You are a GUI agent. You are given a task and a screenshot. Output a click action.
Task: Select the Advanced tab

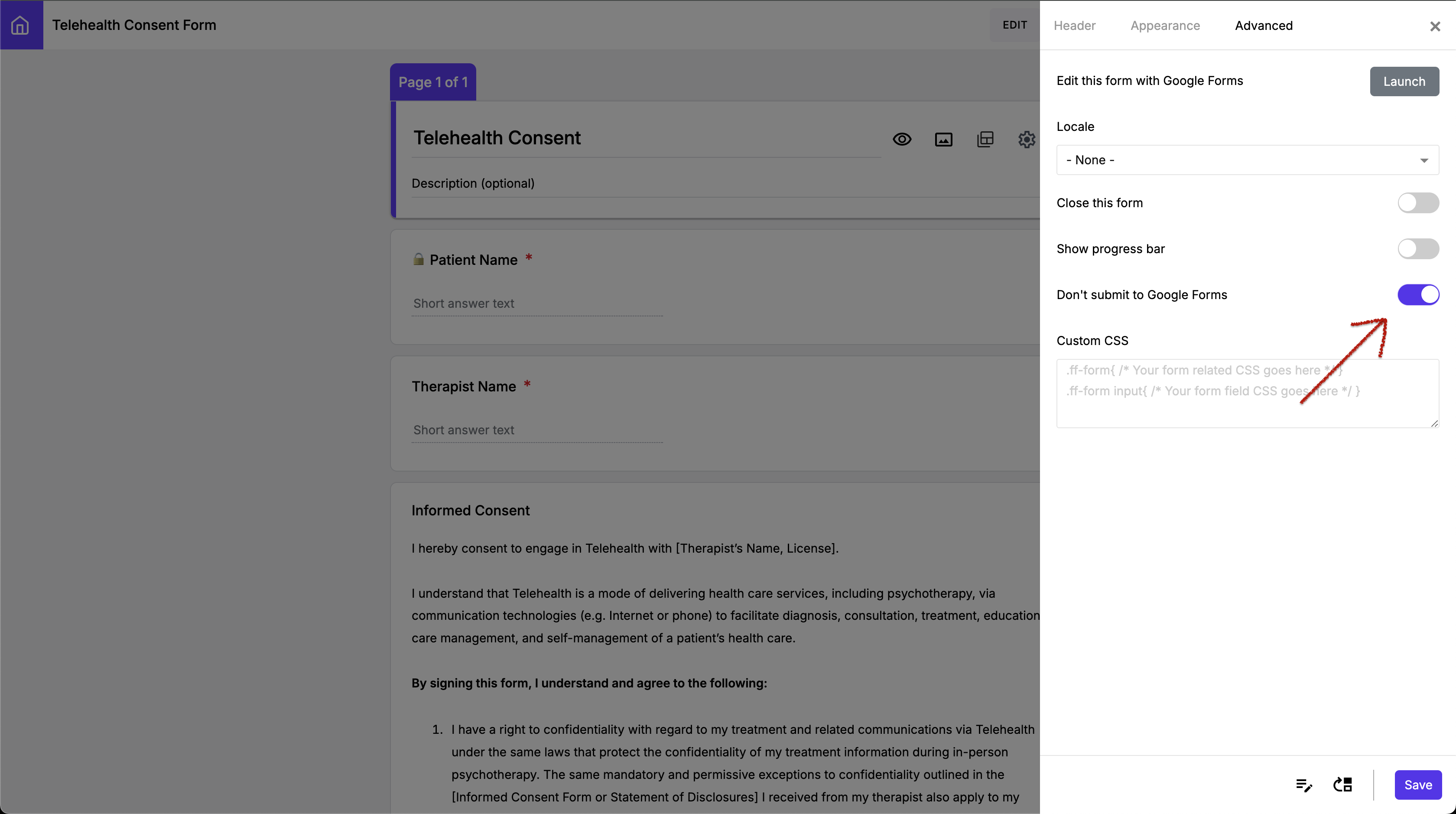(1264, 26)
